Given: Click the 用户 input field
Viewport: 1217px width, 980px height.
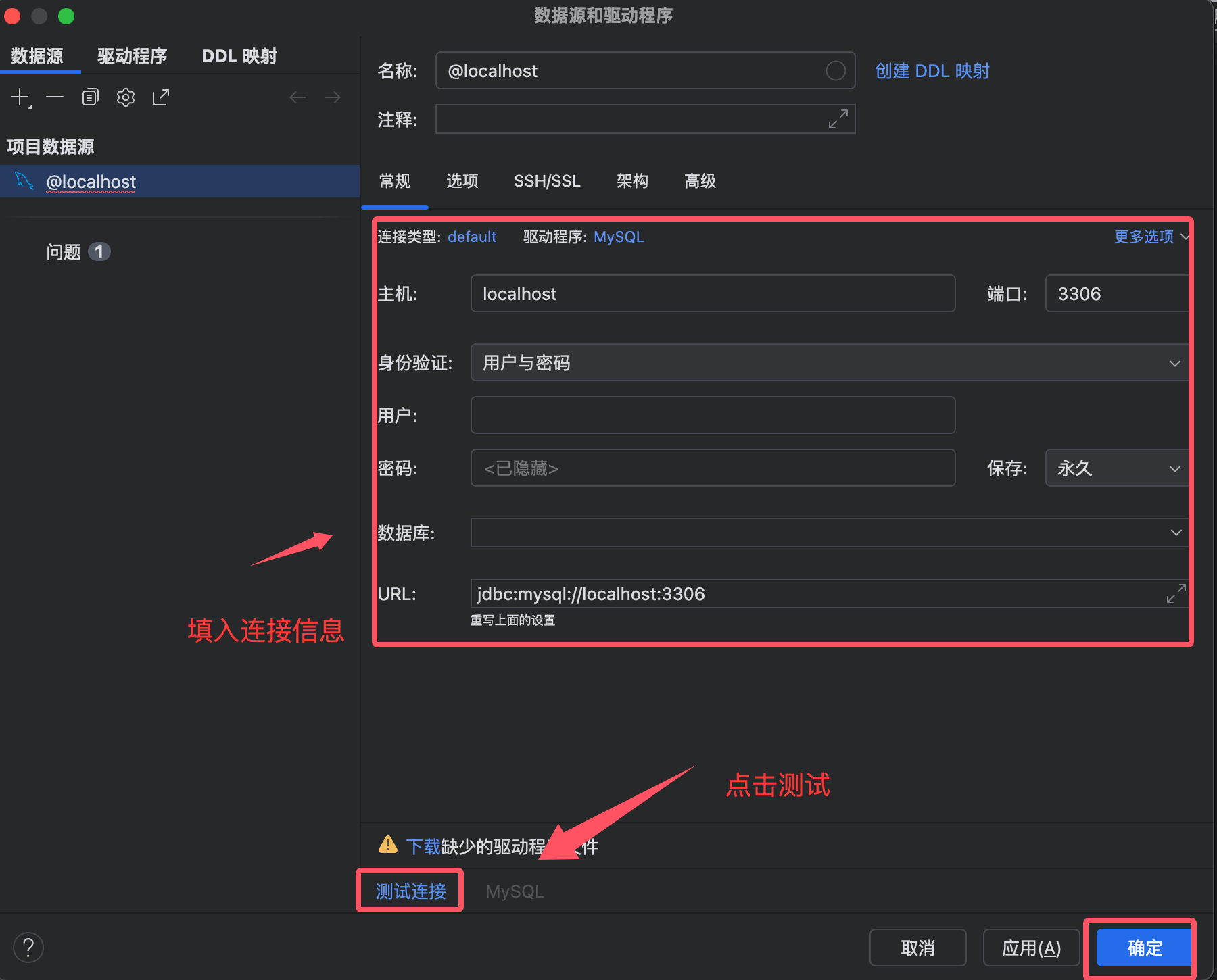Looking at the screenshot, I should (713, 416).
